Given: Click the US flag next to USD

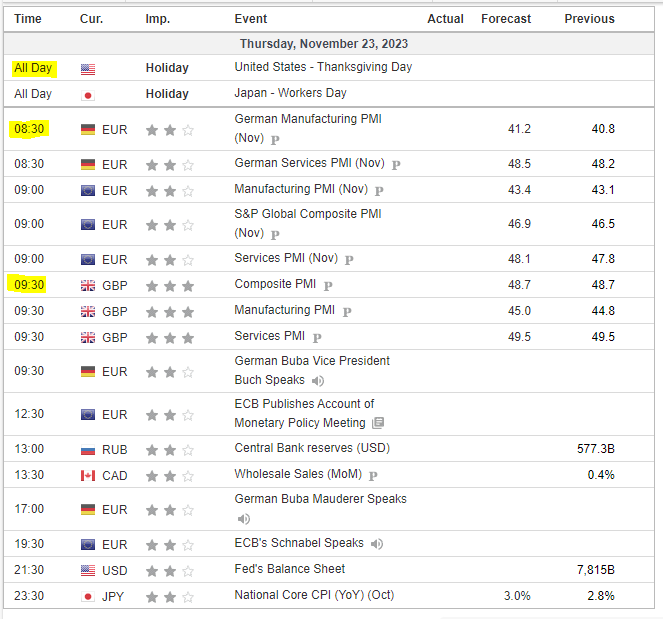Looking at the screenshot, I should [88, 571].
